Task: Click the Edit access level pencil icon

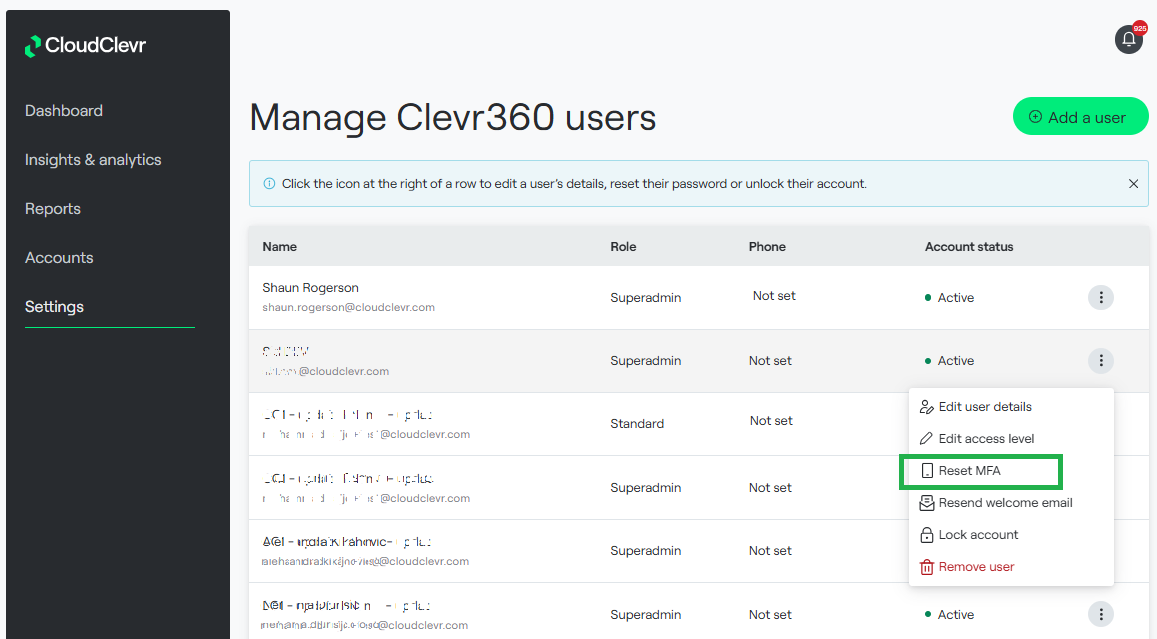Action: 927,439
